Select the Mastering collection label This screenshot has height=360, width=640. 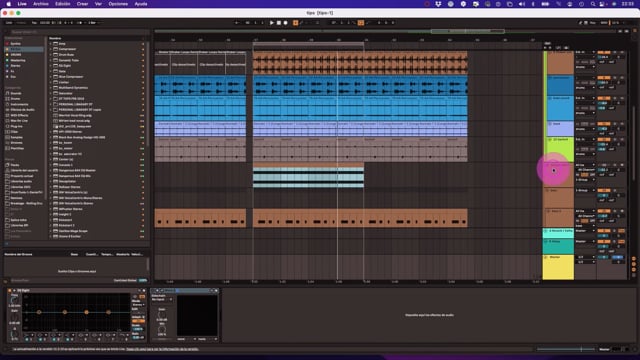pos(18,60)
